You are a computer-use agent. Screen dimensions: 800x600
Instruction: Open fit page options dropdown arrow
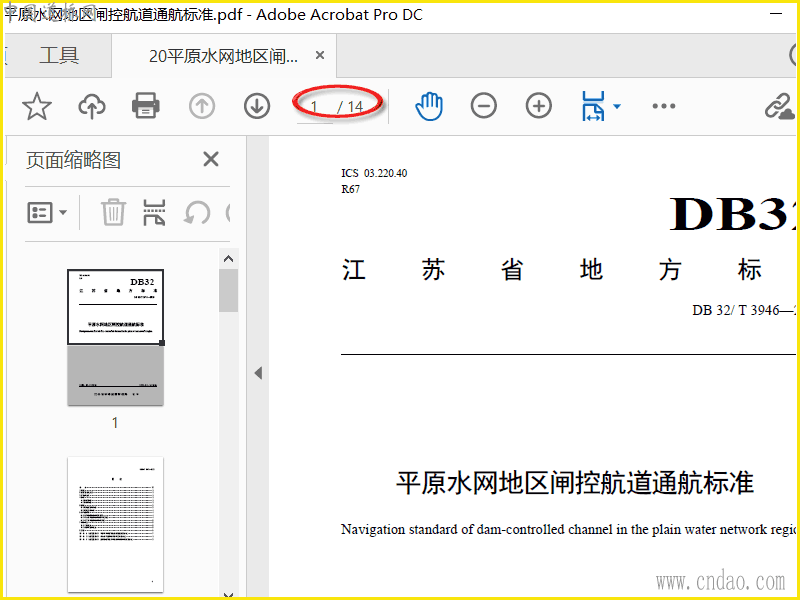pos(617,106)
